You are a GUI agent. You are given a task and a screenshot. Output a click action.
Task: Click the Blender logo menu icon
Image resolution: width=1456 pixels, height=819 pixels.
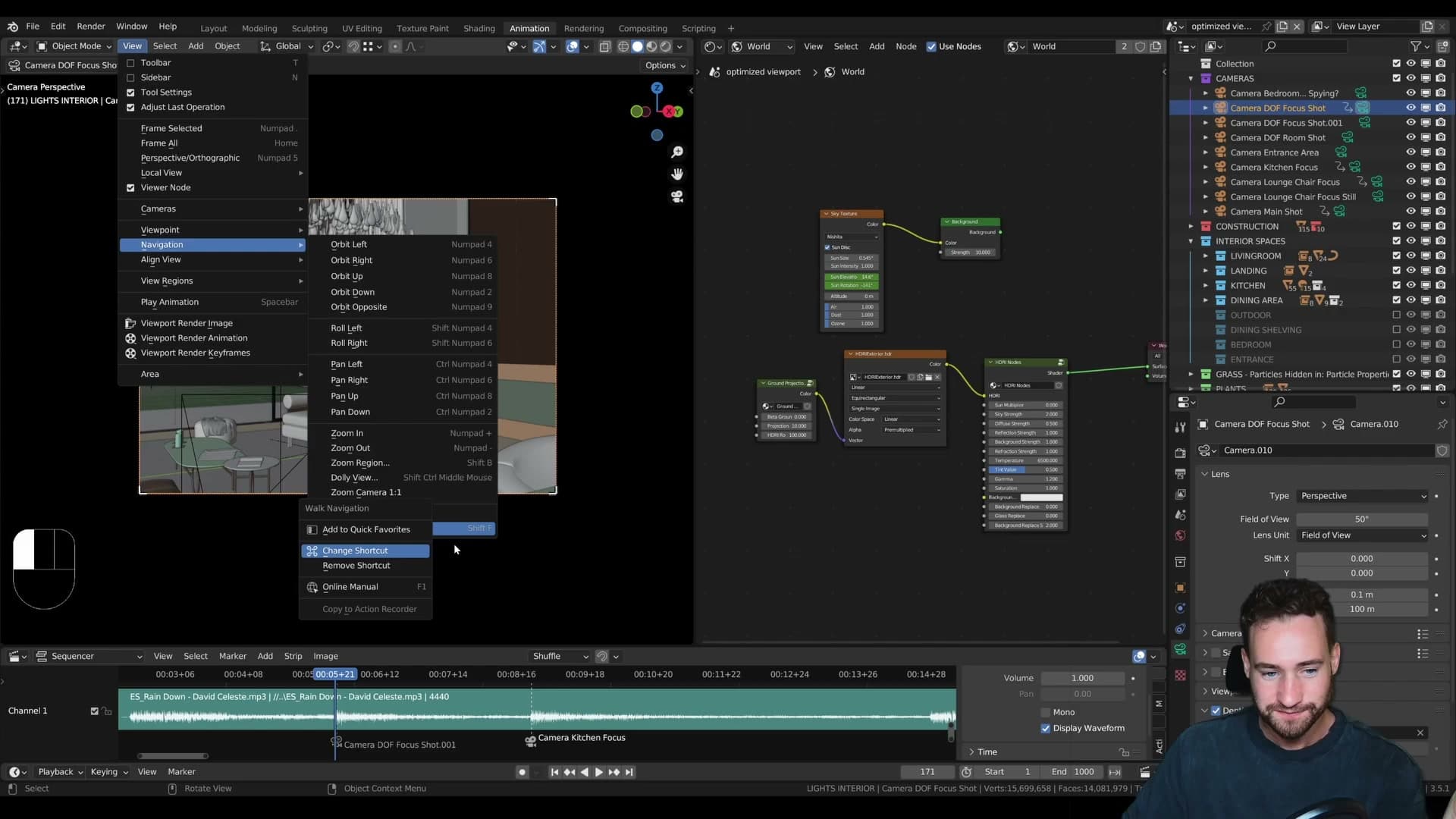point(13,26)
